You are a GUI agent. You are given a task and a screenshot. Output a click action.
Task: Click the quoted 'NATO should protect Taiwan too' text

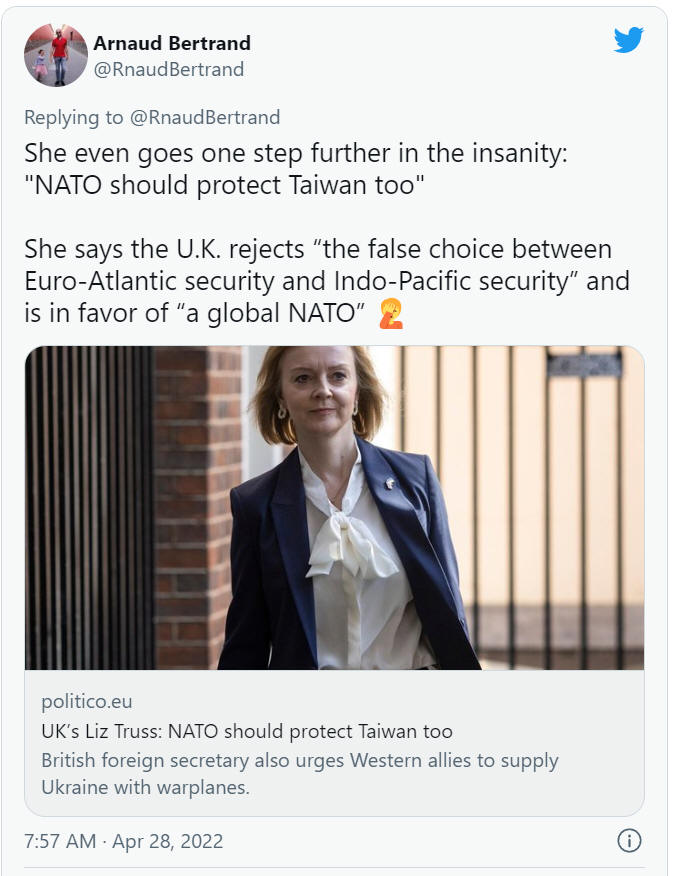(225, 185)
